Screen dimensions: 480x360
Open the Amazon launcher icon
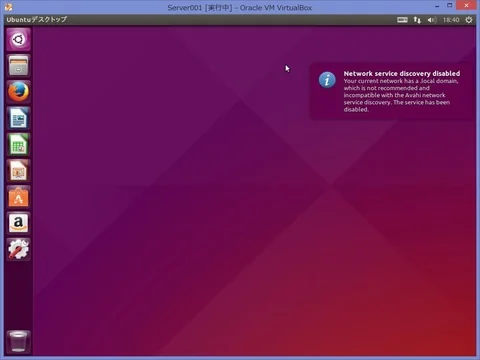(18, 223)
